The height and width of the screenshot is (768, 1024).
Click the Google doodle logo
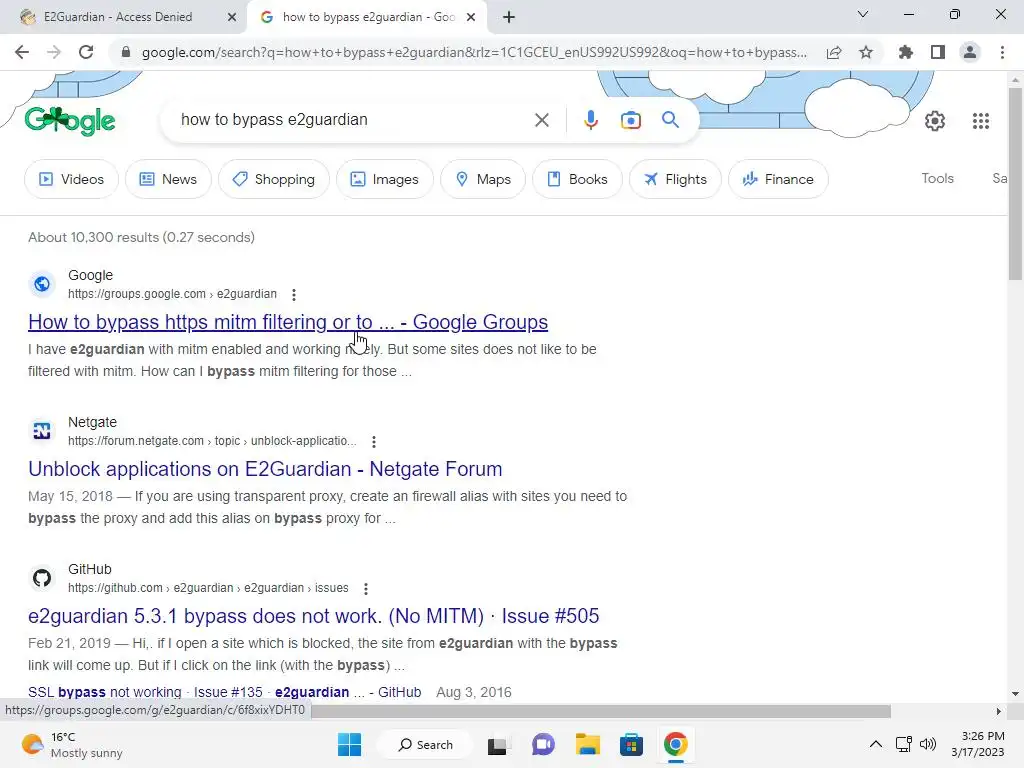tap(70, 121)
